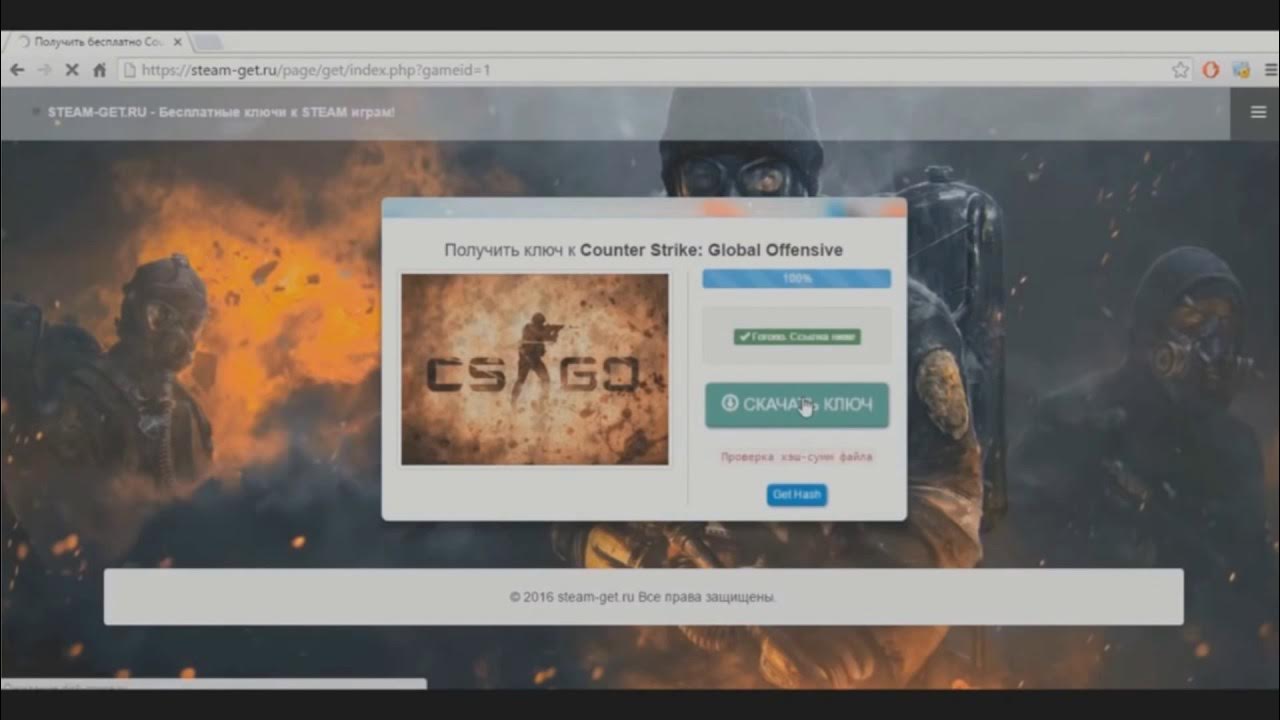1280x720 pixels.
Task: Open a new browser tab
Action: (x=208, y=42)
